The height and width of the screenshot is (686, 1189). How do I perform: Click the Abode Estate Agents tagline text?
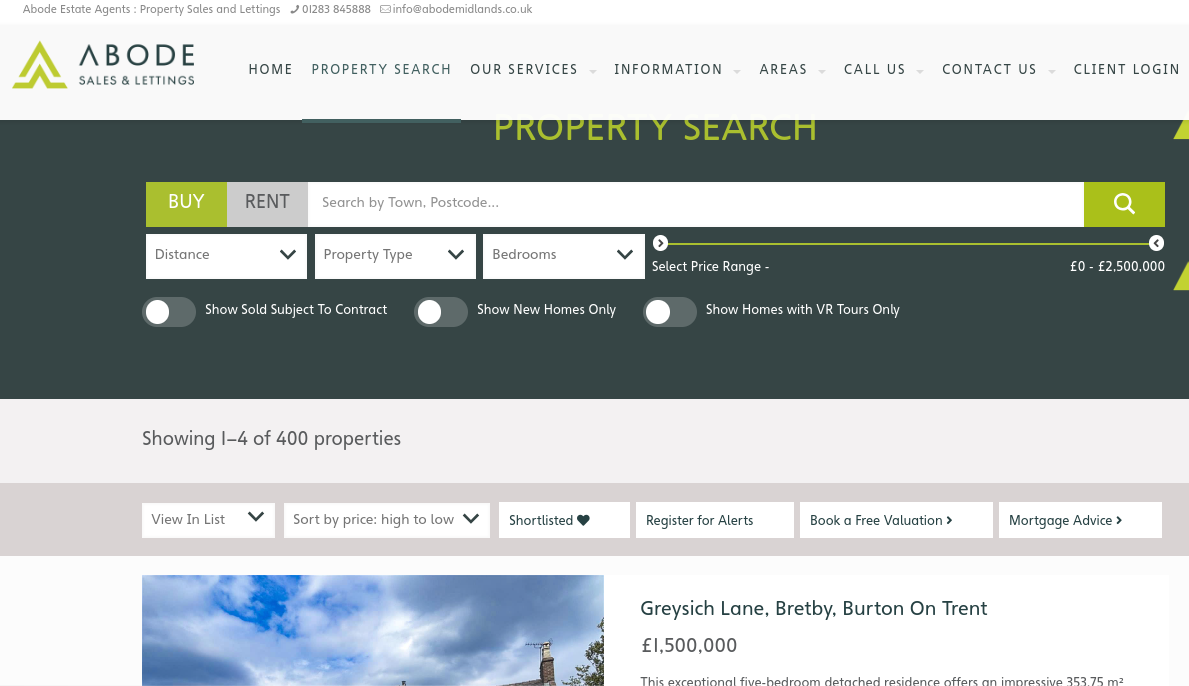coord(152,10)
